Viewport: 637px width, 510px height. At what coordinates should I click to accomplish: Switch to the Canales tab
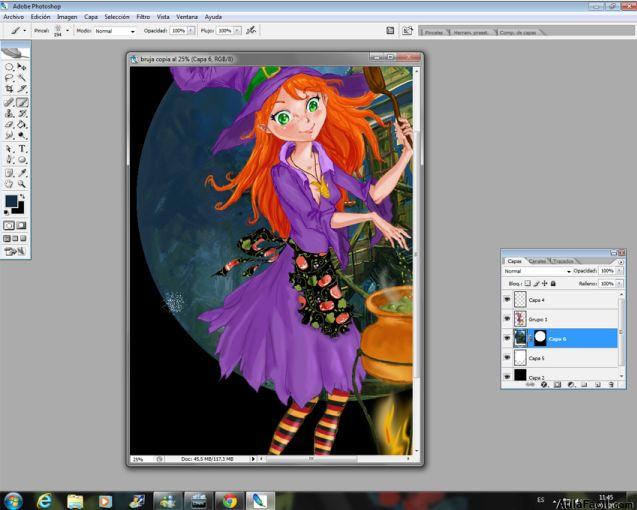click(x=537, y=261)
